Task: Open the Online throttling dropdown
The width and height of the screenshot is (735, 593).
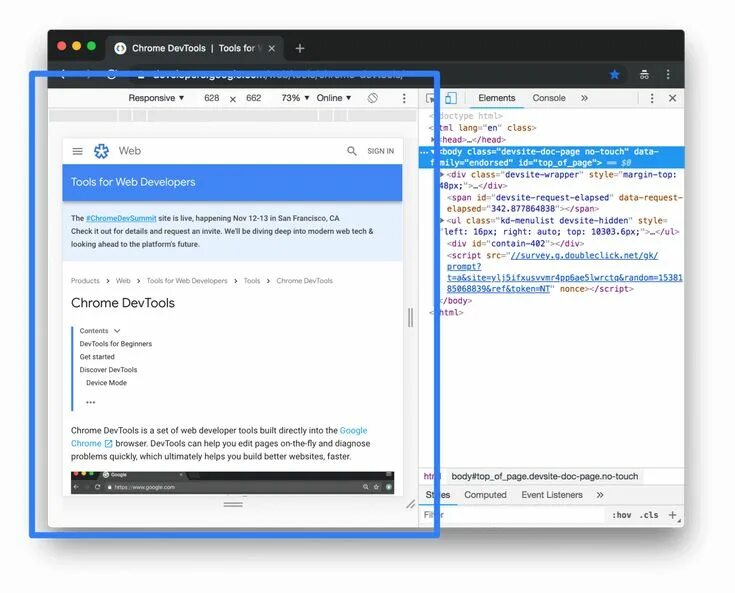Action: tap(334, 98)
